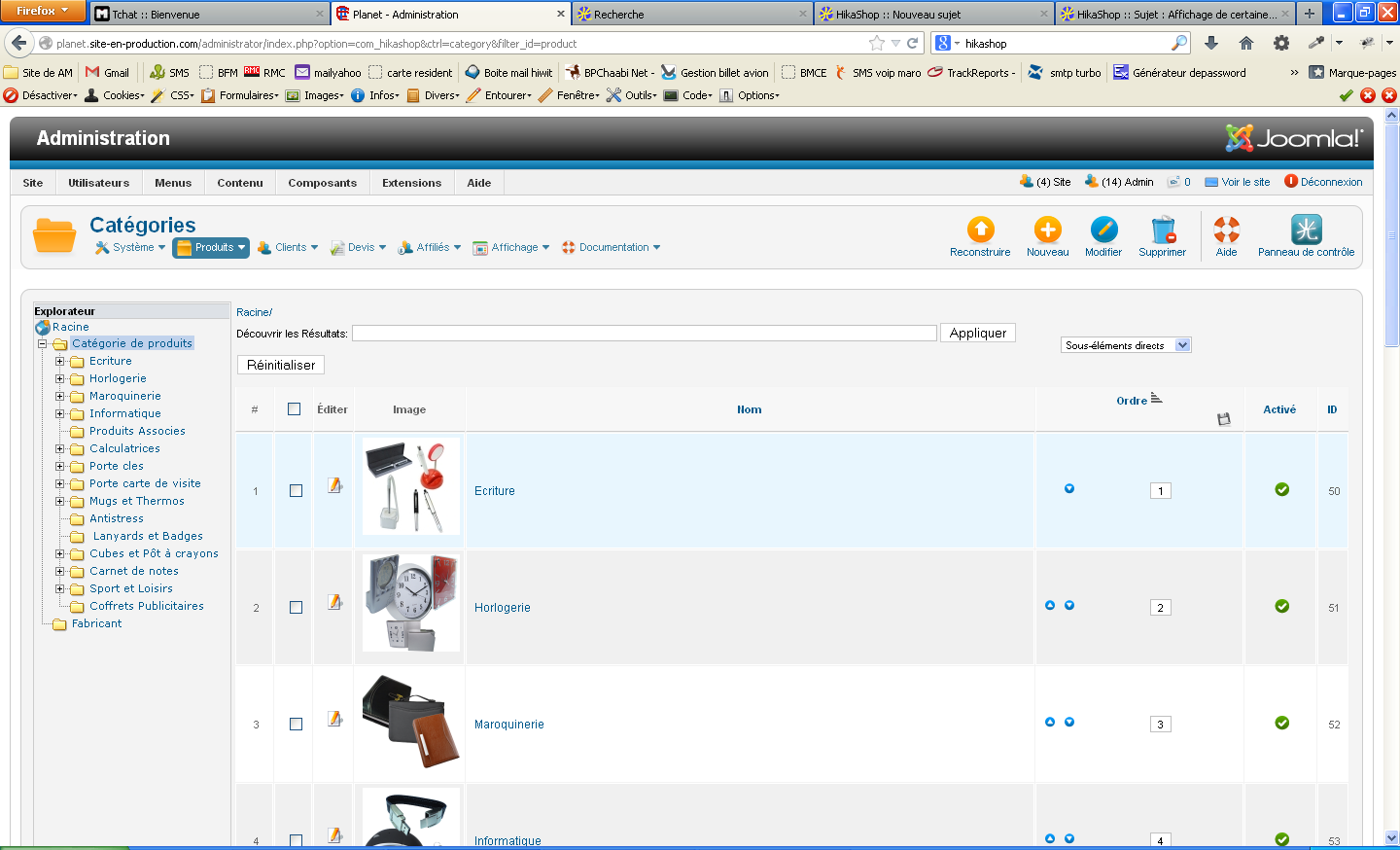Open the Devis dropdown menu
This screenshot has width=1400, height=850.
[x=359, y=248]
